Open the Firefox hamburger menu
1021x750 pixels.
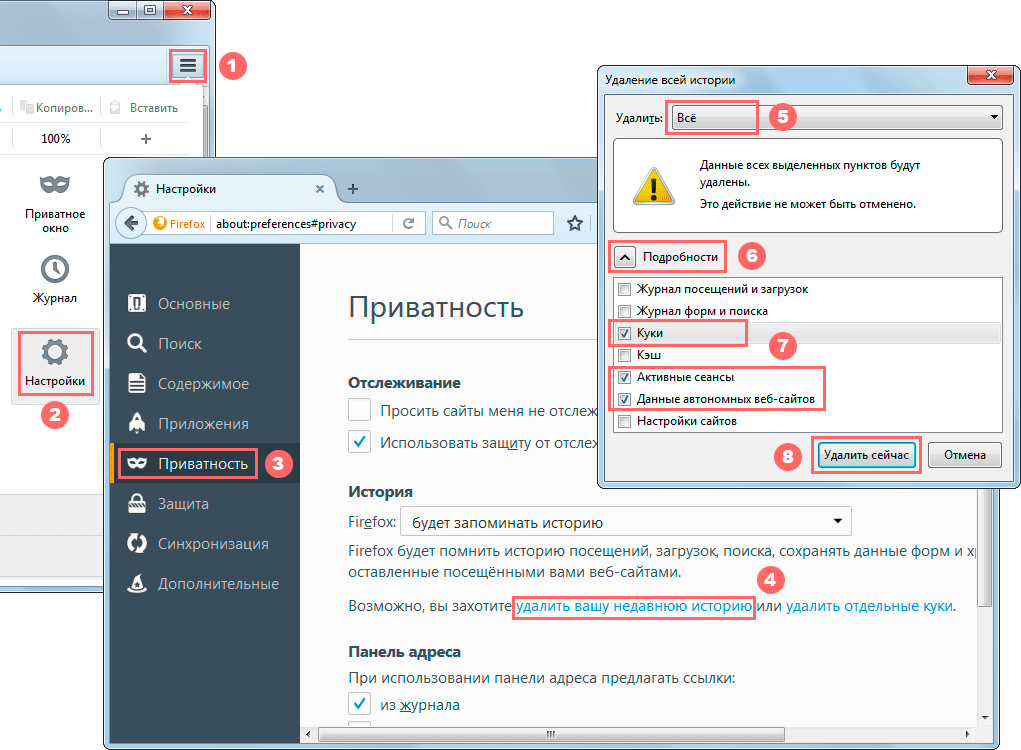[188, 65]
